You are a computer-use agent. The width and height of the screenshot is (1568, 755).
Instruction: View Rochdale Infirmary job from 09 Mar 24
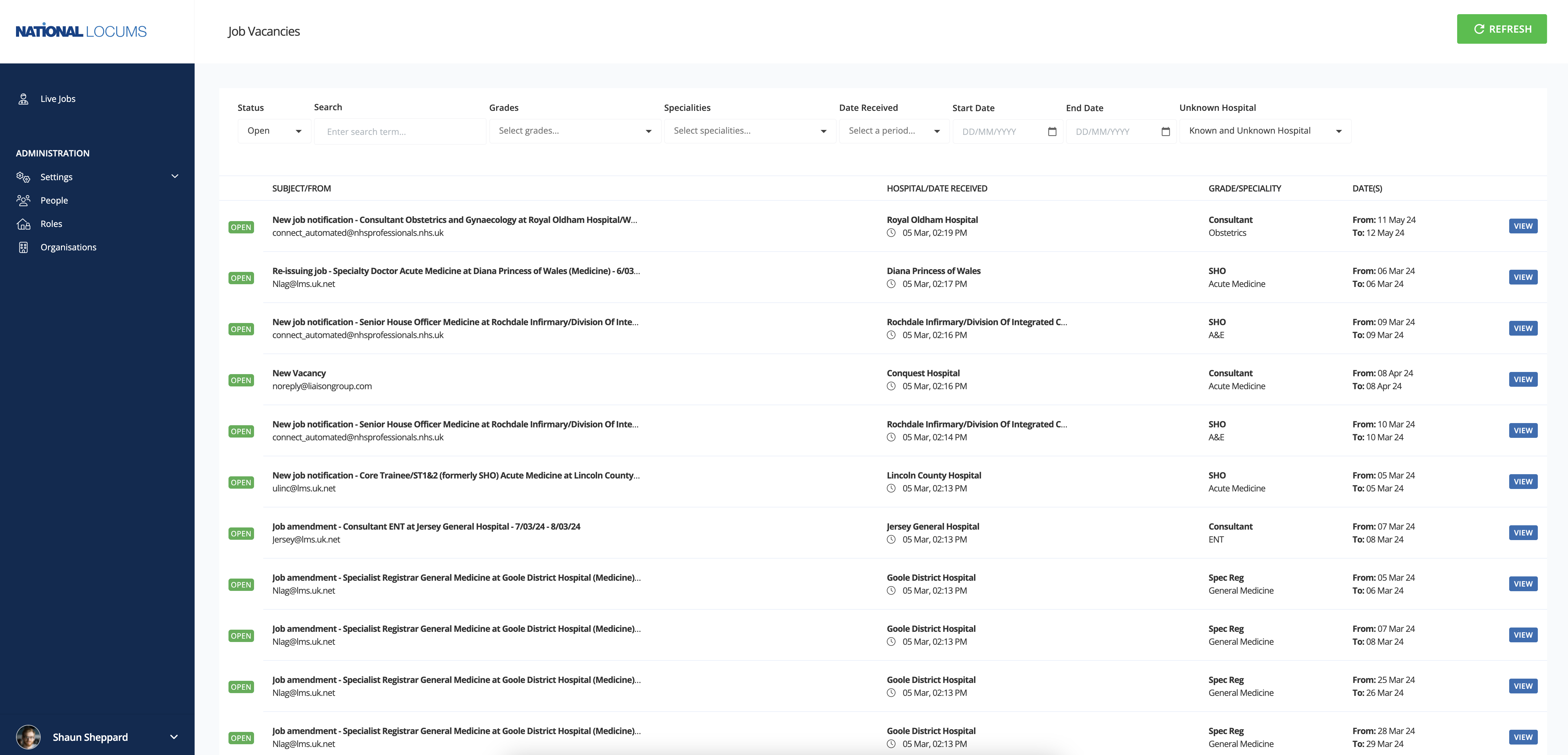[x=1523, y=328]
